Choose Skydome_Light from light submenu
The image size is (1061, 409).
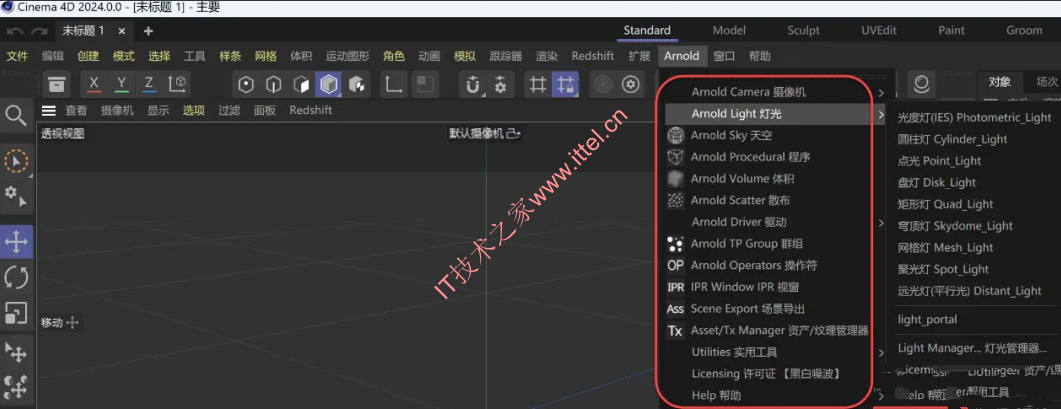pos(955,226)
